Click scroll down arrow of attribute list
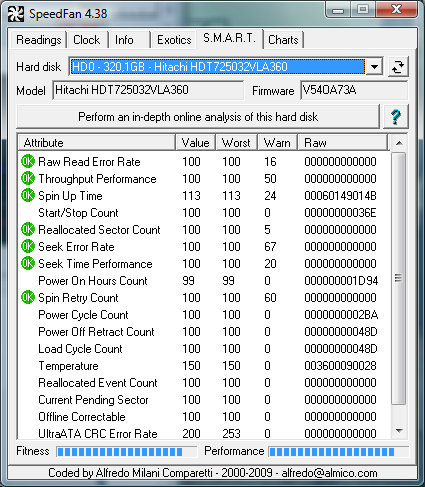Viewport: 425px width, 487px height. [399, 431]
